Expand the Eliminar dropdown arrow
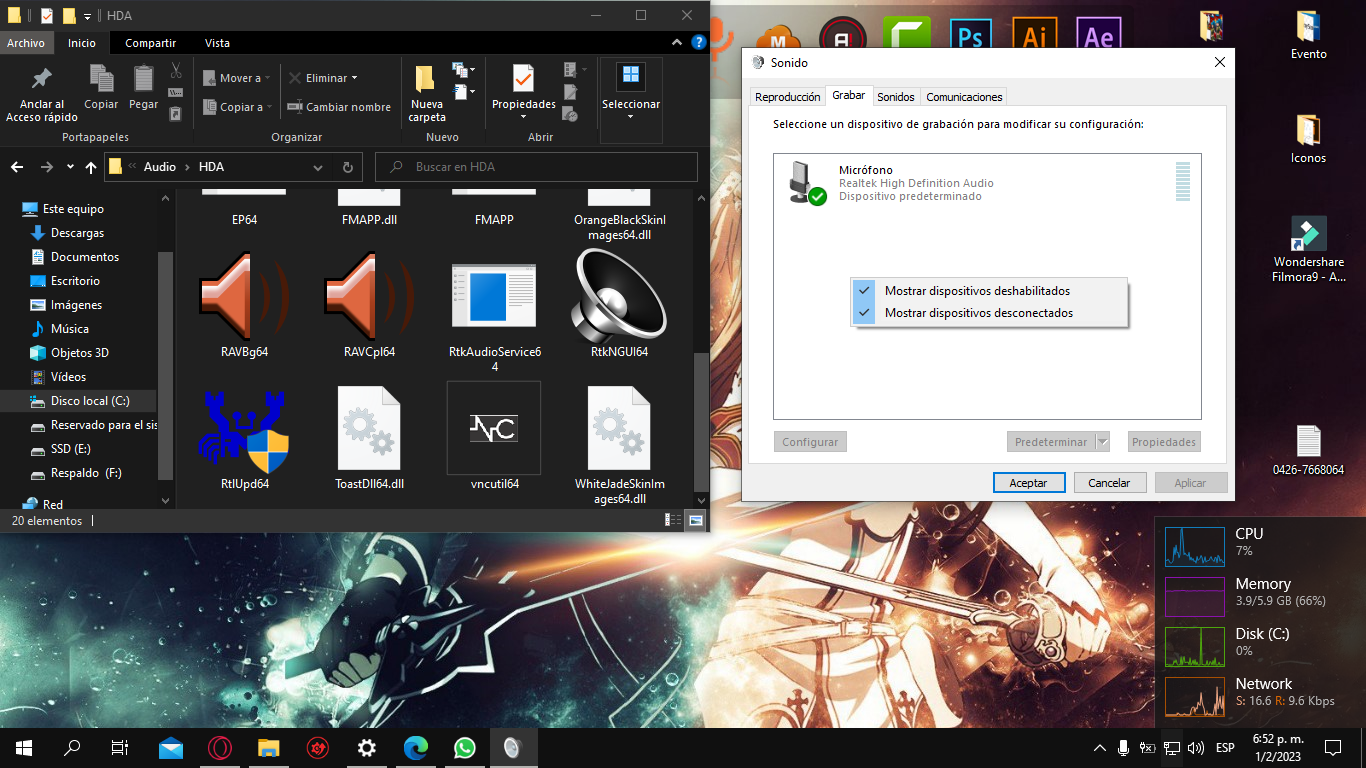The height and width of the screenshot is (768, 1366). [354, 78]
